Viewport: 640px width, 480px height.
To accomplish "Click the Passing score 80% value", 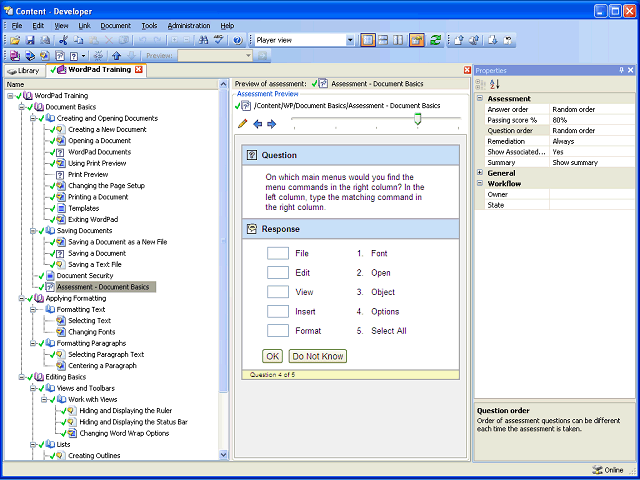I will tap(592, 120).
